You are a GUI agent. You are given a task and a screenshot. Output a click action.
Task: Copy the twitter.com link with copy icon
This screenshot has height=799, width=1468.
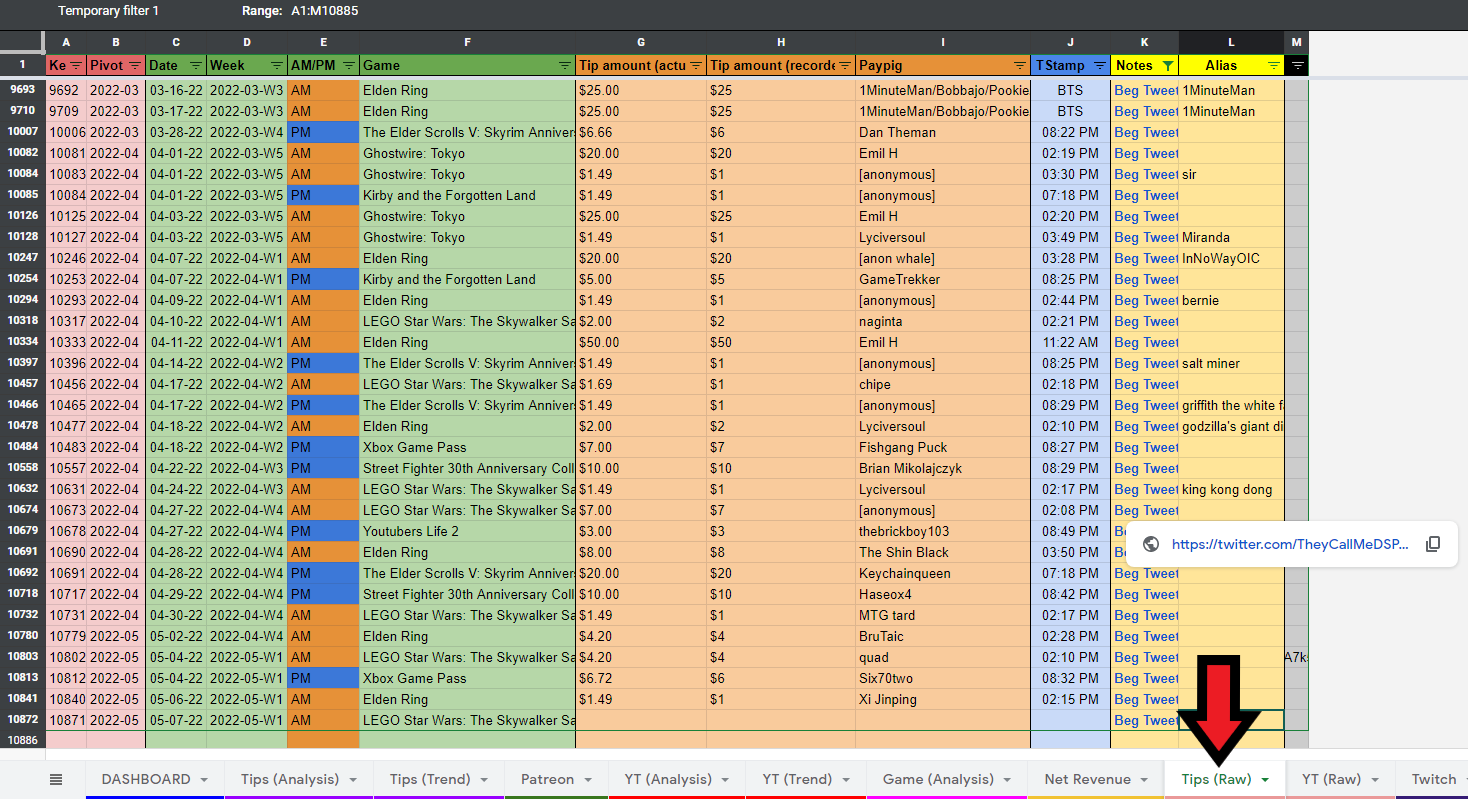[1433, 544]
